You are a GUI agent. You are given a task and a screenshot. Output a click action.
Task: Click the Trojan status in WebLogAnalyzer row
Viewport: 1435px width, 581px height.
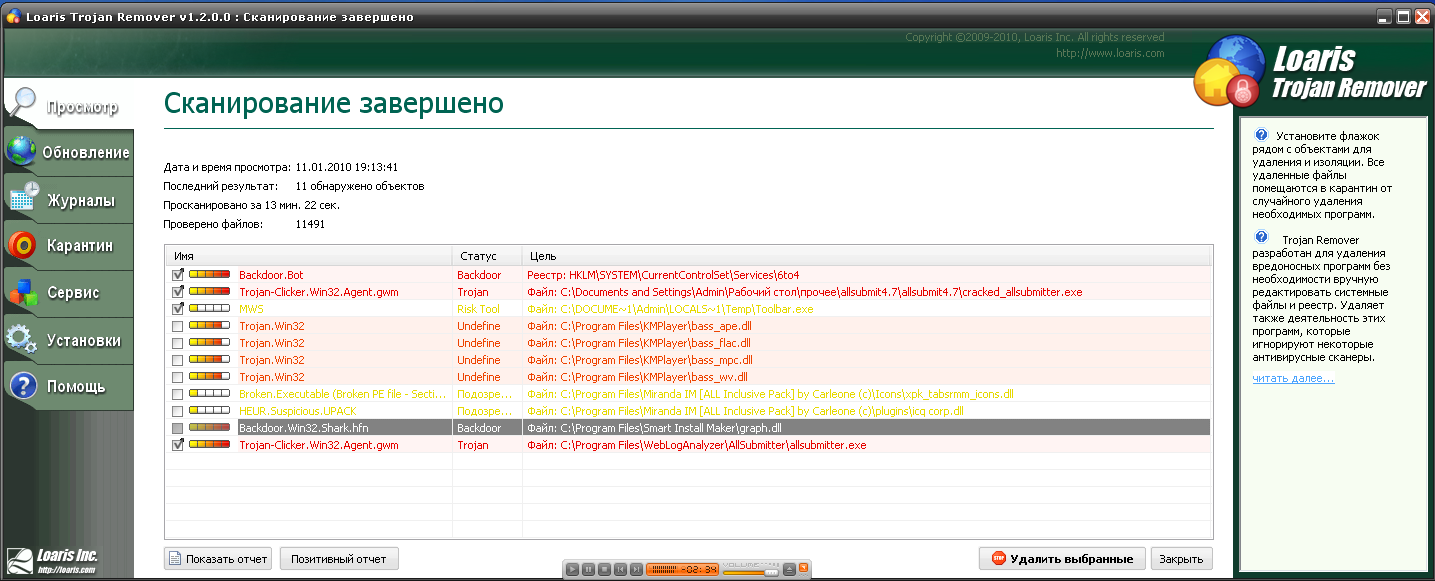(473, 445)
